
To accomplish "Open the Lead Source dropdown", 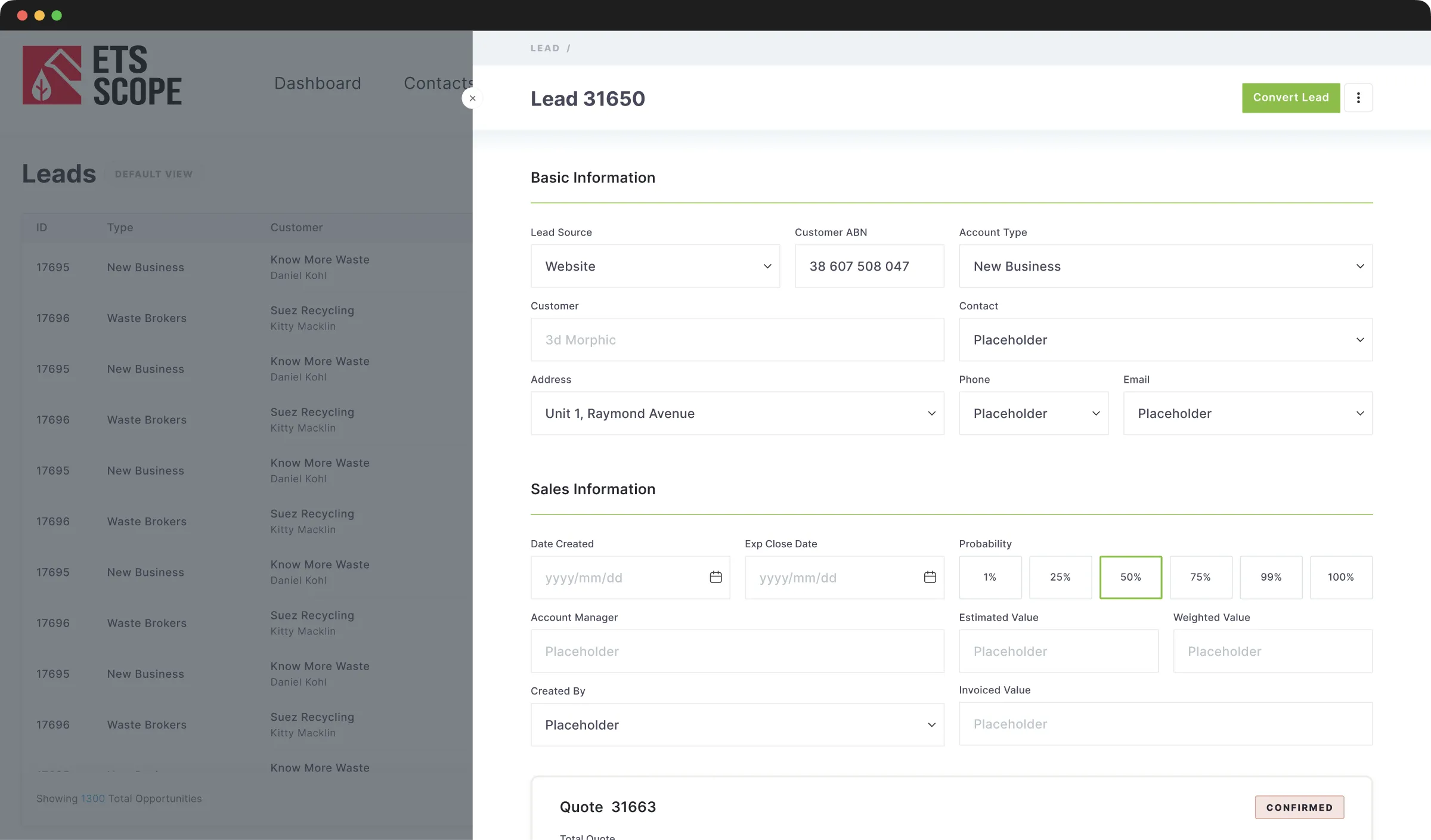I will (655, 266).
